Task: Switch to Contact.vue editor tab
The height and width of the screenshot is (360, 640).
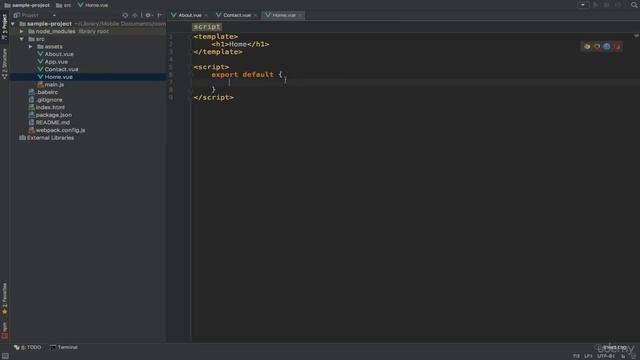Action: tap(236, 15)
